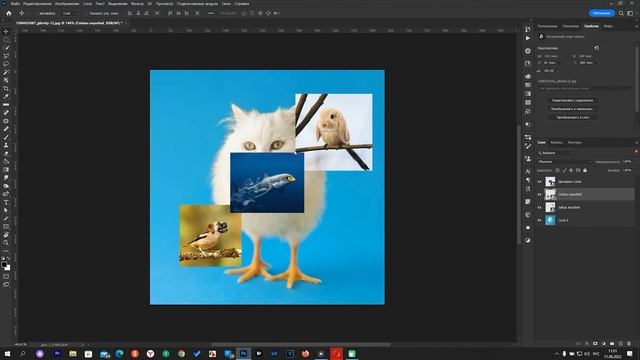This screenshot has width=640, height=360.
Task: Open the search icon at top right
Action: tap(621, 13)
